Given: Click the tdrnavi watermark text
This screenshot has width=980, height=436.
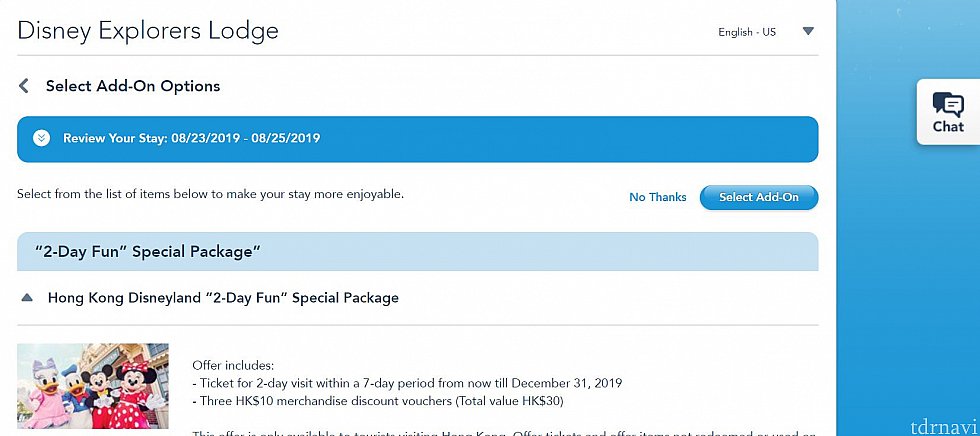Looking at the screenshot, I should coord(944,427).
